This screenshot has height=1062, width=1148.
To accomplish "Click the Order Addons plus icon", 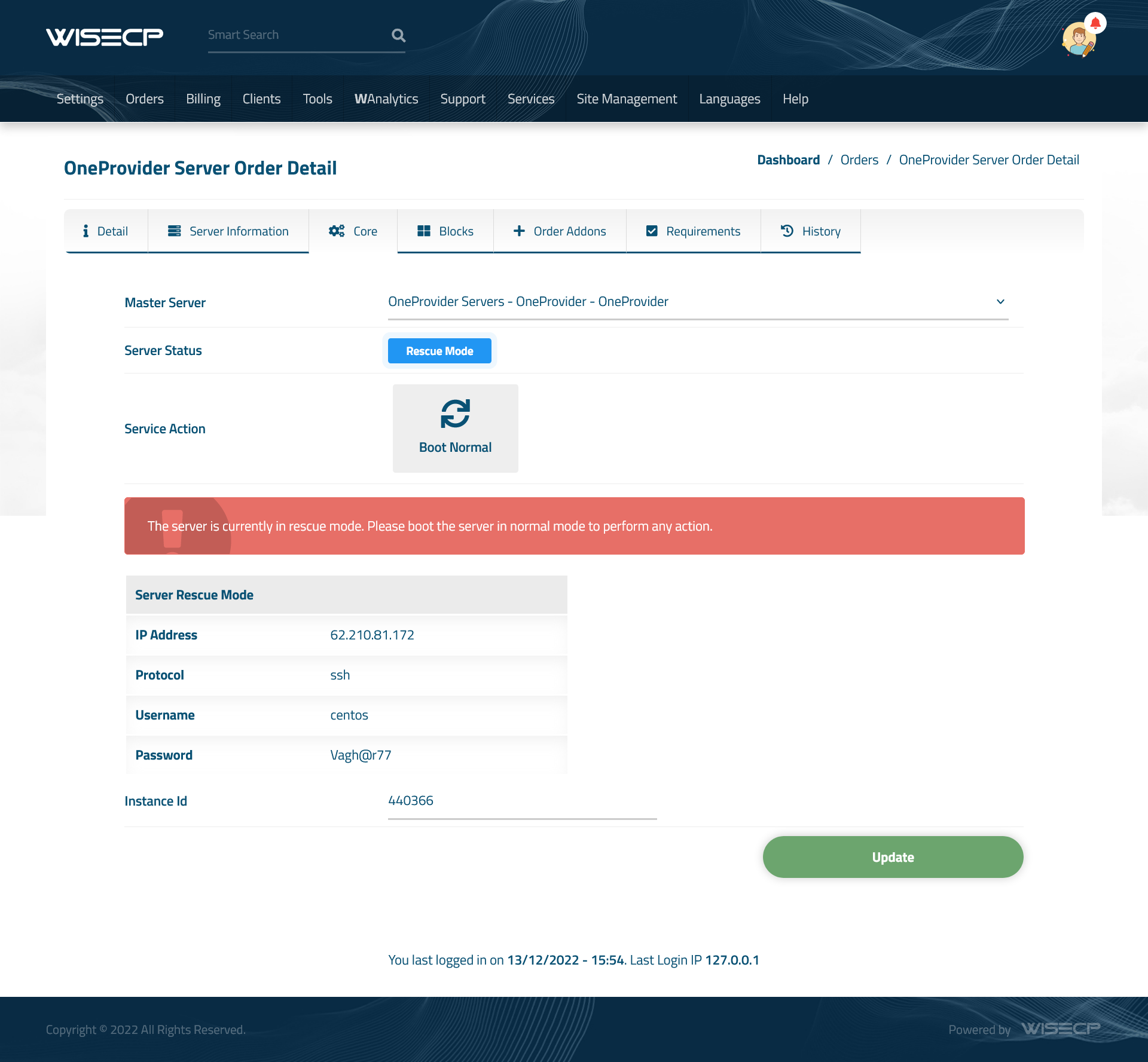I will pyautogui.click(x=519, y=231).
